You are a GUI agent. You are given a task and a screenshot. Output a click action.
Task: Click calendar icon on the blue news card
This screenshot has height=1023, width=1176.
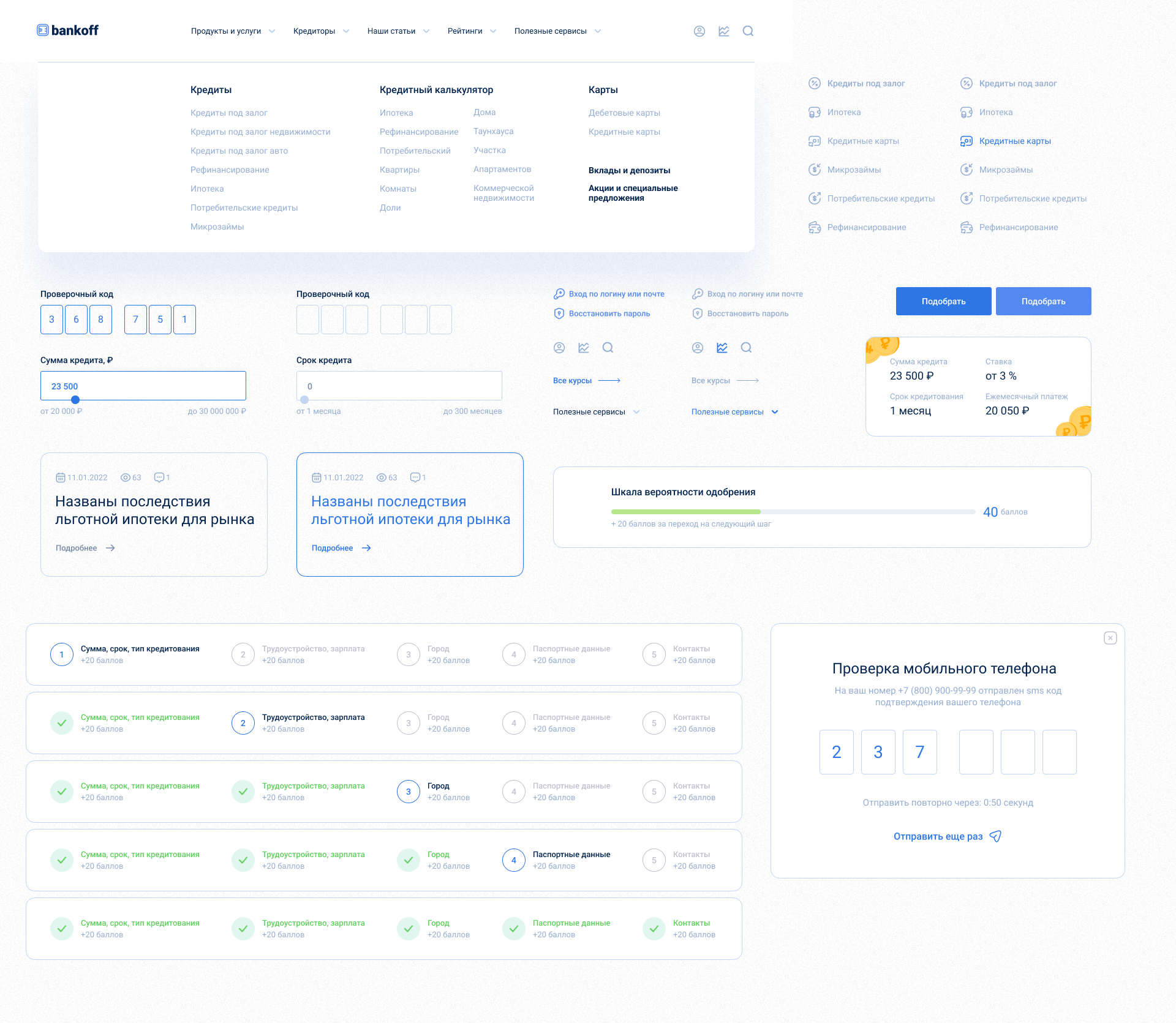316,478
